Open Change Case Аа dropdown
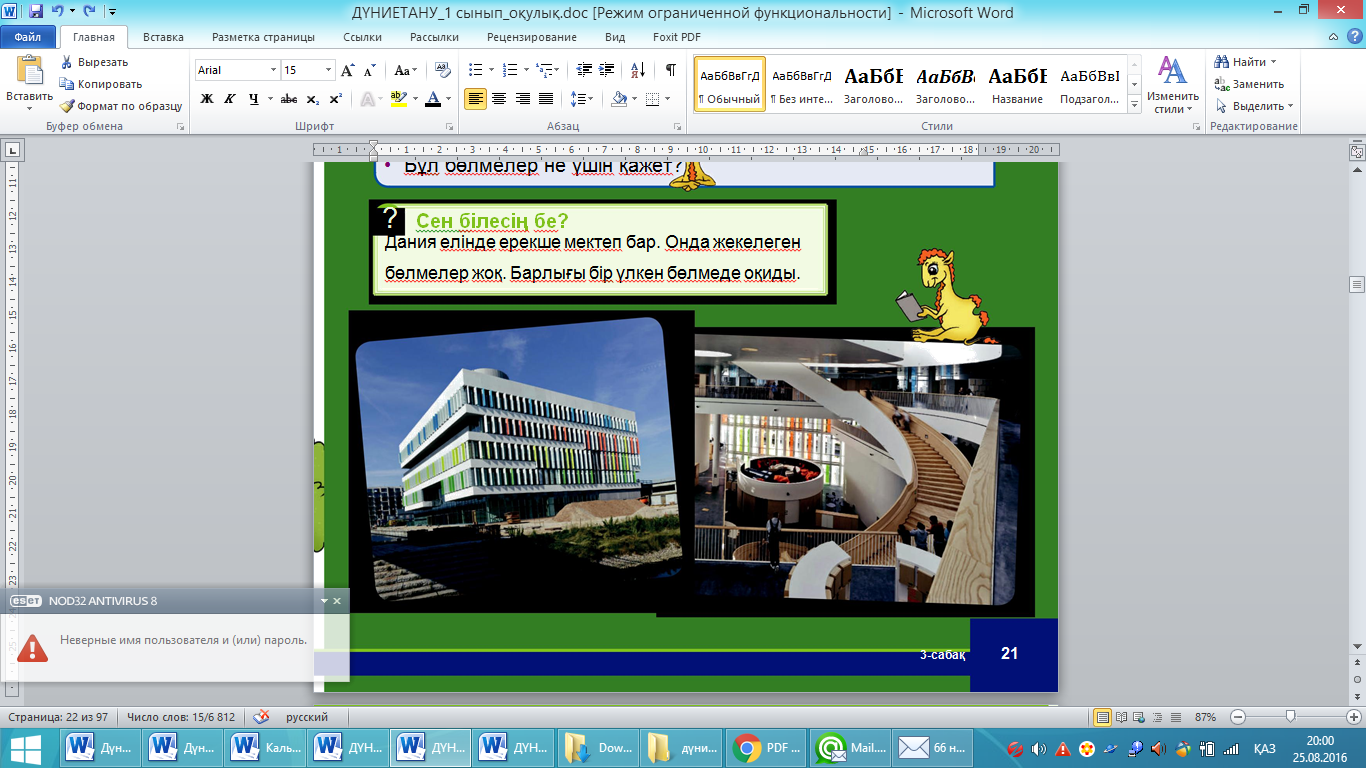 pyautogui.click(x=405, y=70)
